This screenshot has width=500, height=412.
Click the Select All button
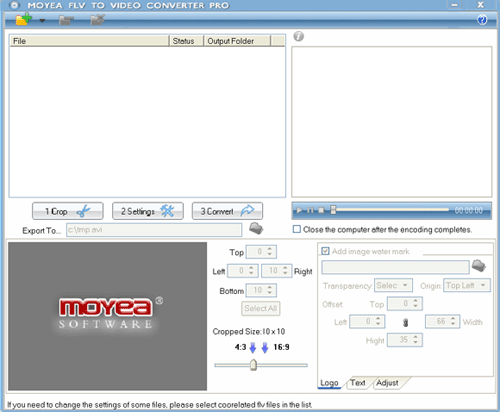[x=261, y=308]
